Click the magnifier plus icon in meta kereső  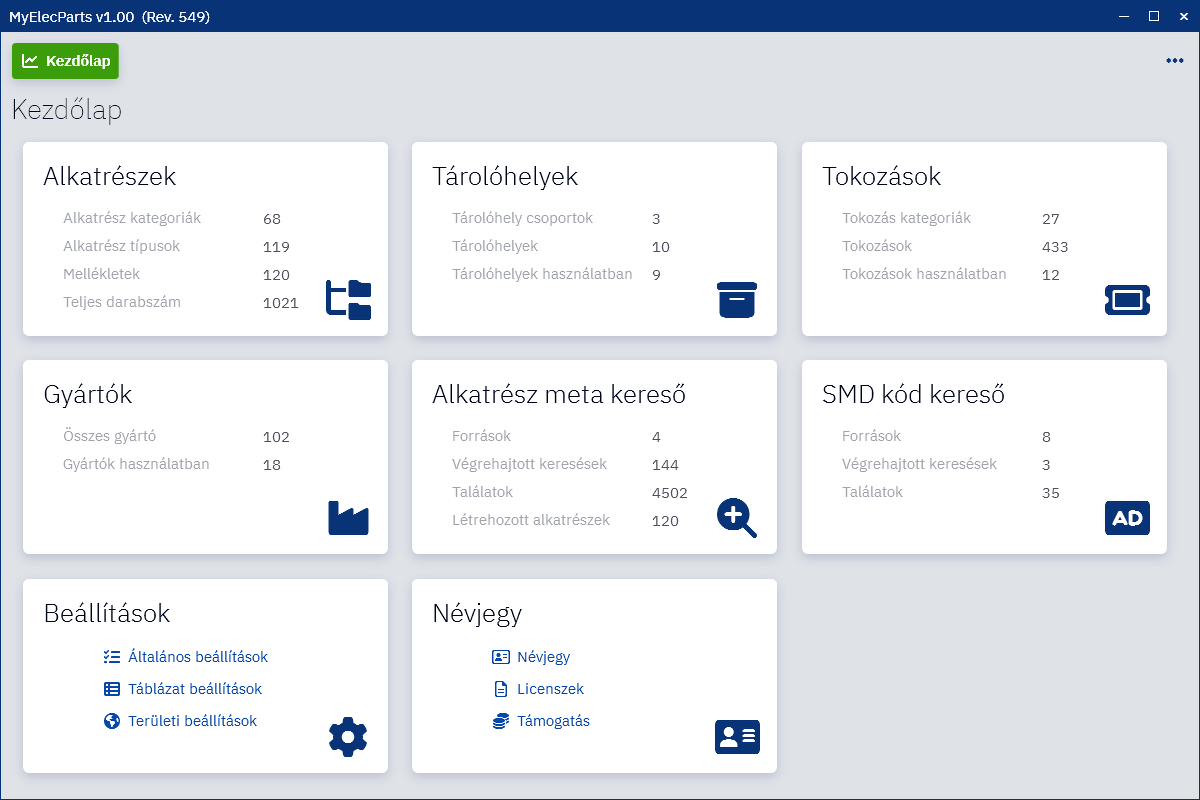737,518
